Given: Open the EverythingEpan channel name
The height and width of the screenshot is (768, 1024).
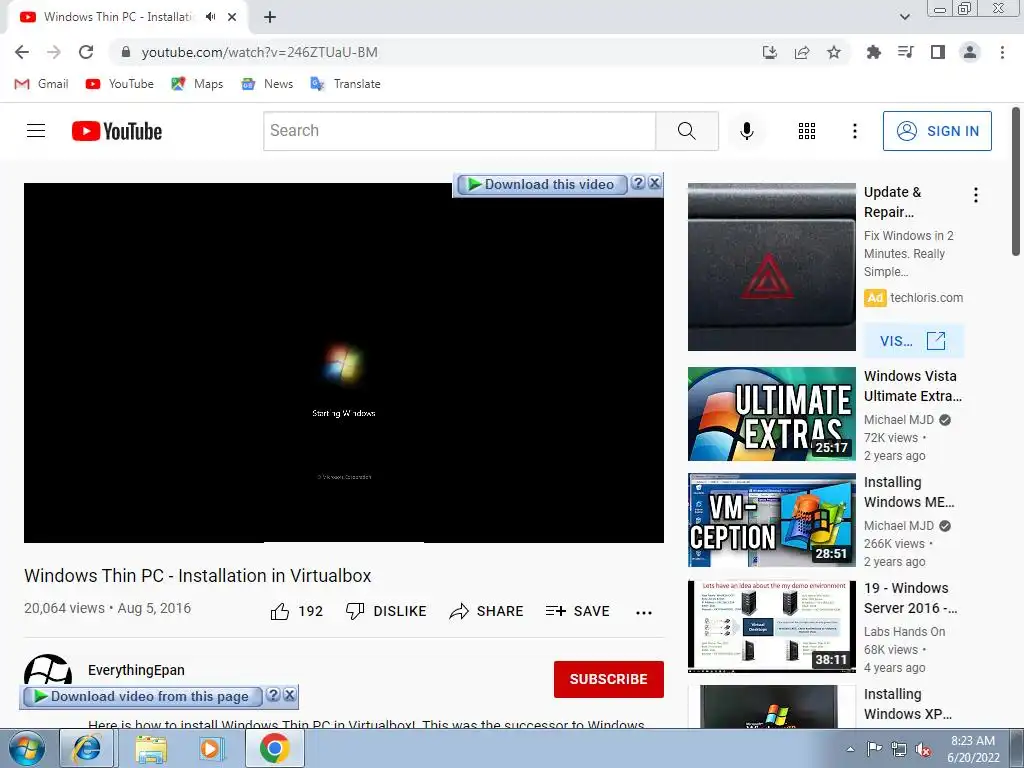Looking at the screenshot, I should [136, 670].
